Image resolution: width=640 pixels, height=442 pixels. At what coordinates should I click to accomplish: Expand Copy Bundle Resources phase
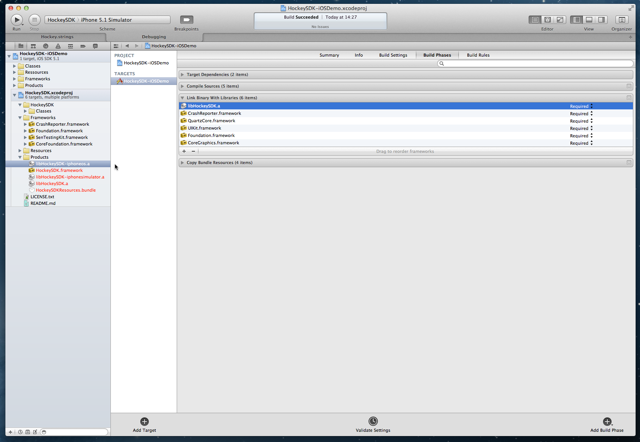[x=182, y=162]
